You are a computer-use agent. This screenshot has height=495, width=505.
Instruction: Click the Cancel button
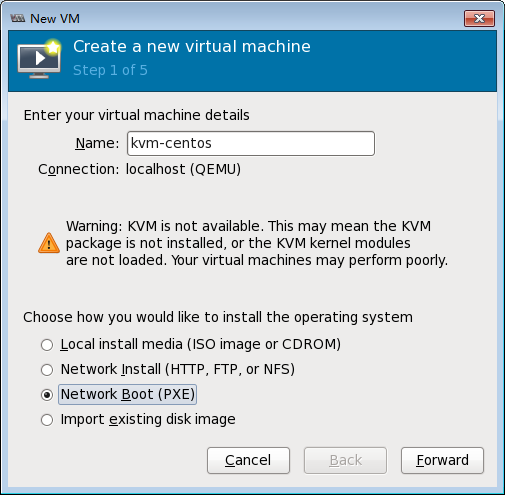click(248, 460)
